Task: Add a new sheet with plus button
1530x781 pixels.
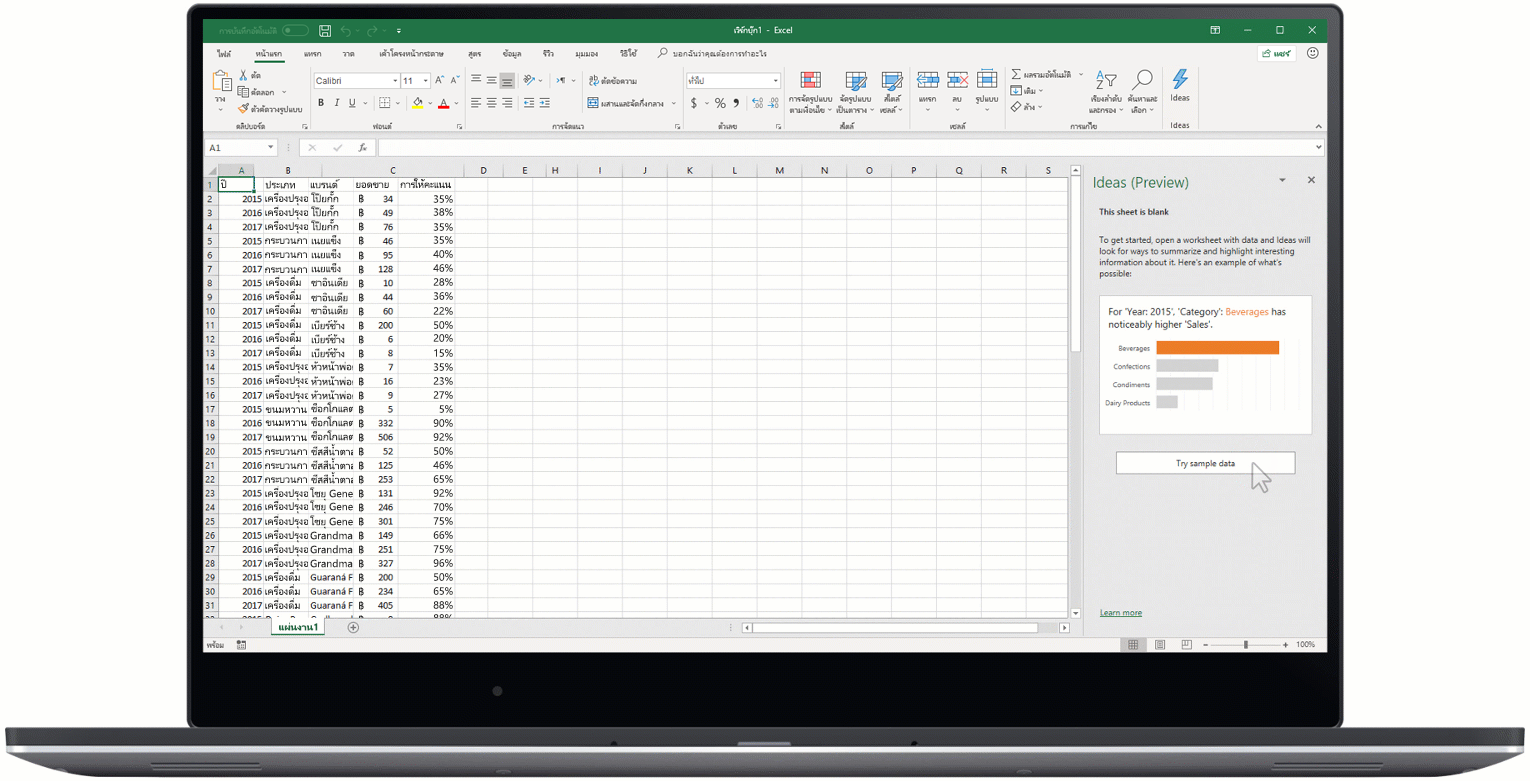Action: 352,627
